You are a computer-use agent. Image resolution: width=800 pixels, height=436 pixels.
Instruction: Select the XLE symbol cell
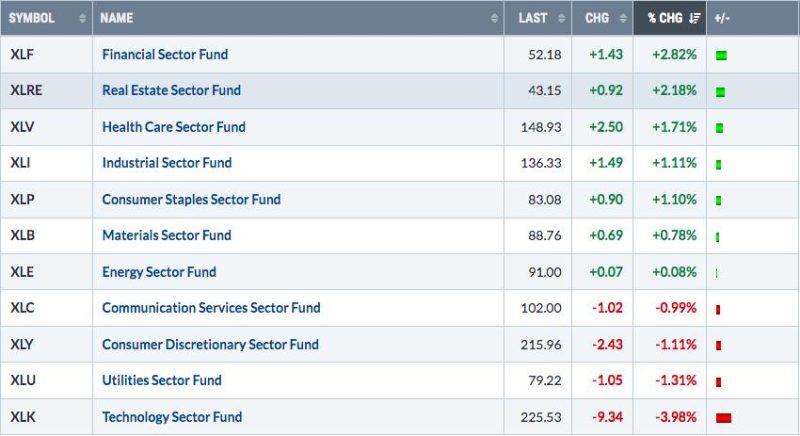(23, 272)
